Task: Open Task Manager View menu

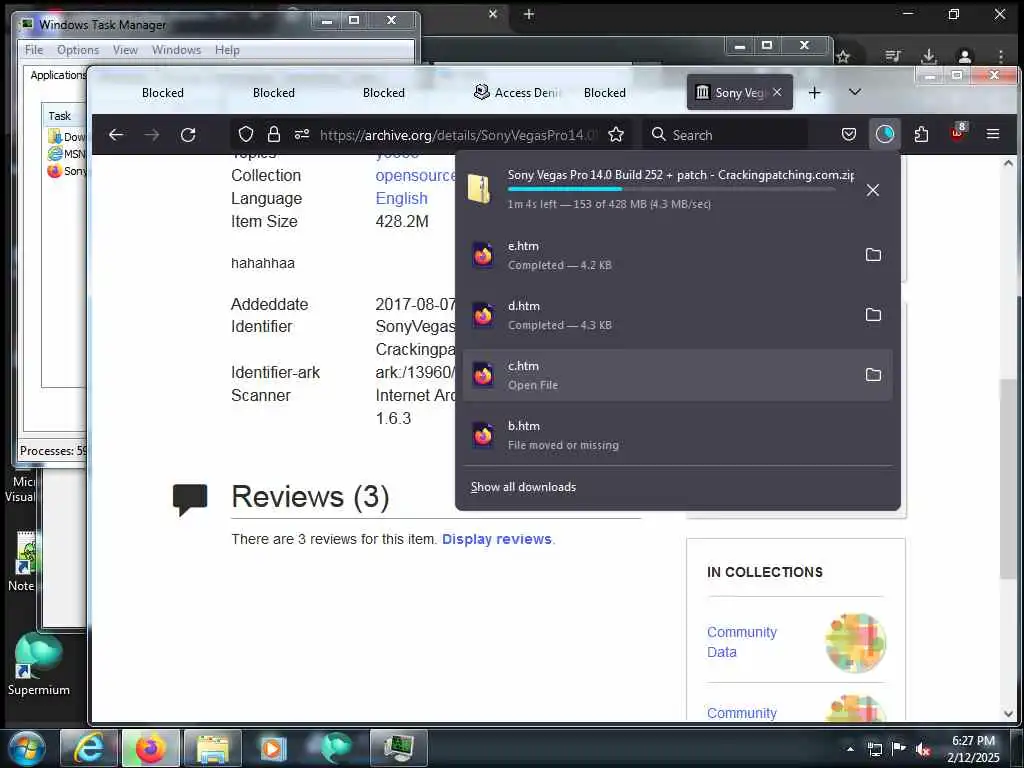Action: pos(125,50)
